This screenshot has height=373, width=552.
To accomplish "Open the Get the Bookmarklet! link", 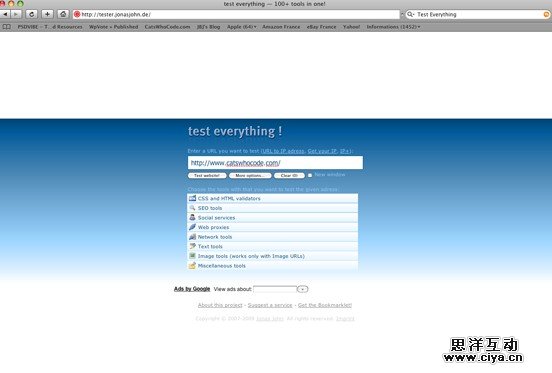I will pos(325,305).
